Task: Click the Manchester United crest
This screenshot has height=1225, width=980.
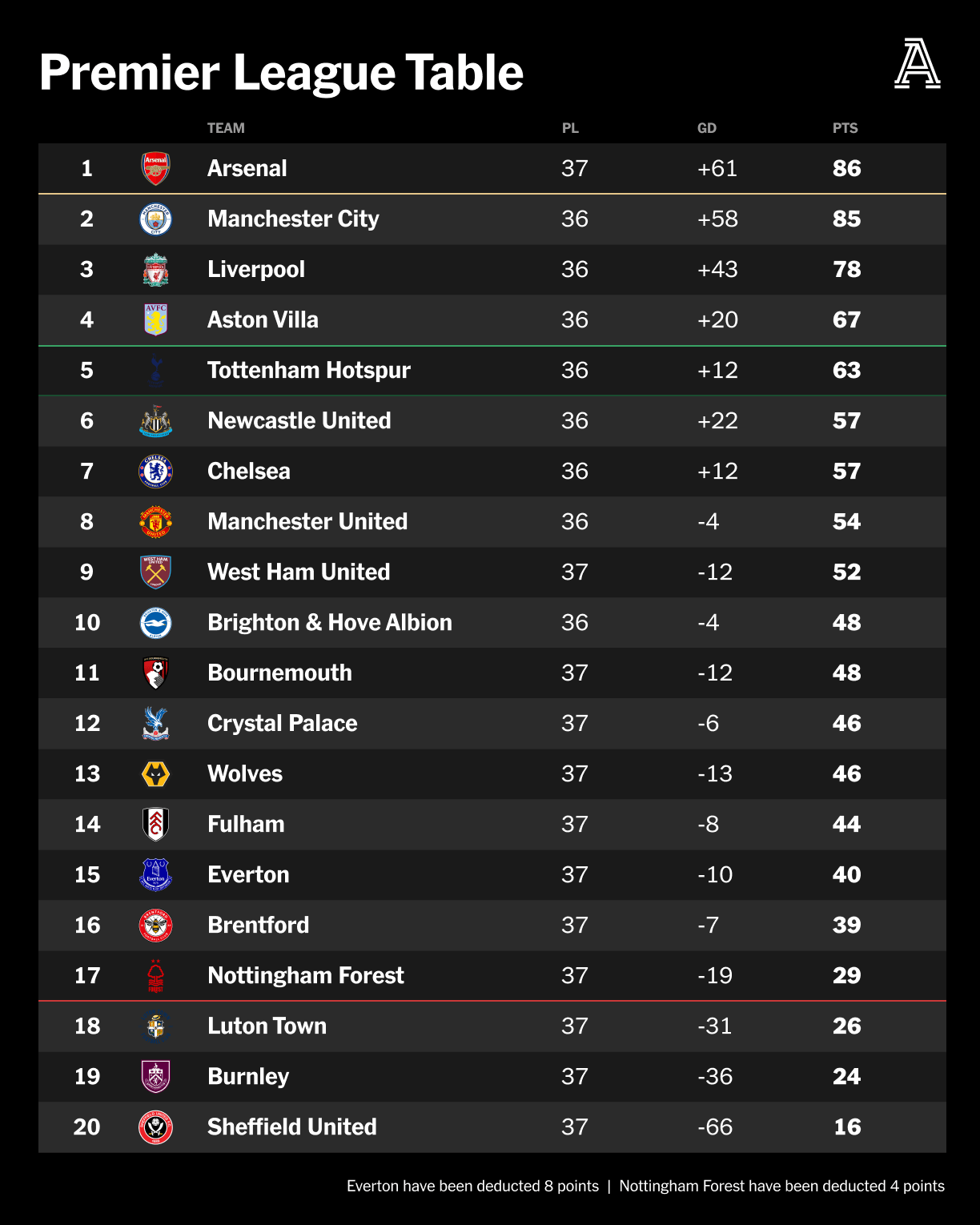Action: click(155, 522)
